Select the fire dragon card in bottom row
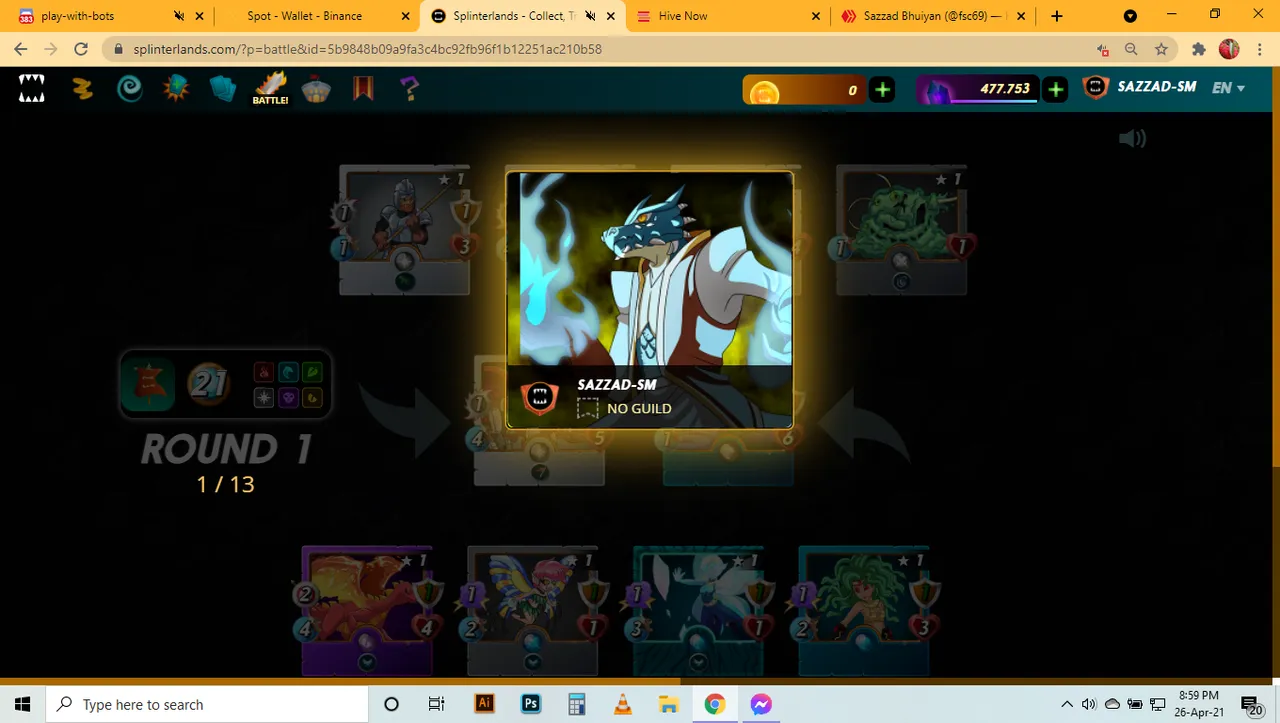This screenshot has width=1280, height=723. pos(367,611)
